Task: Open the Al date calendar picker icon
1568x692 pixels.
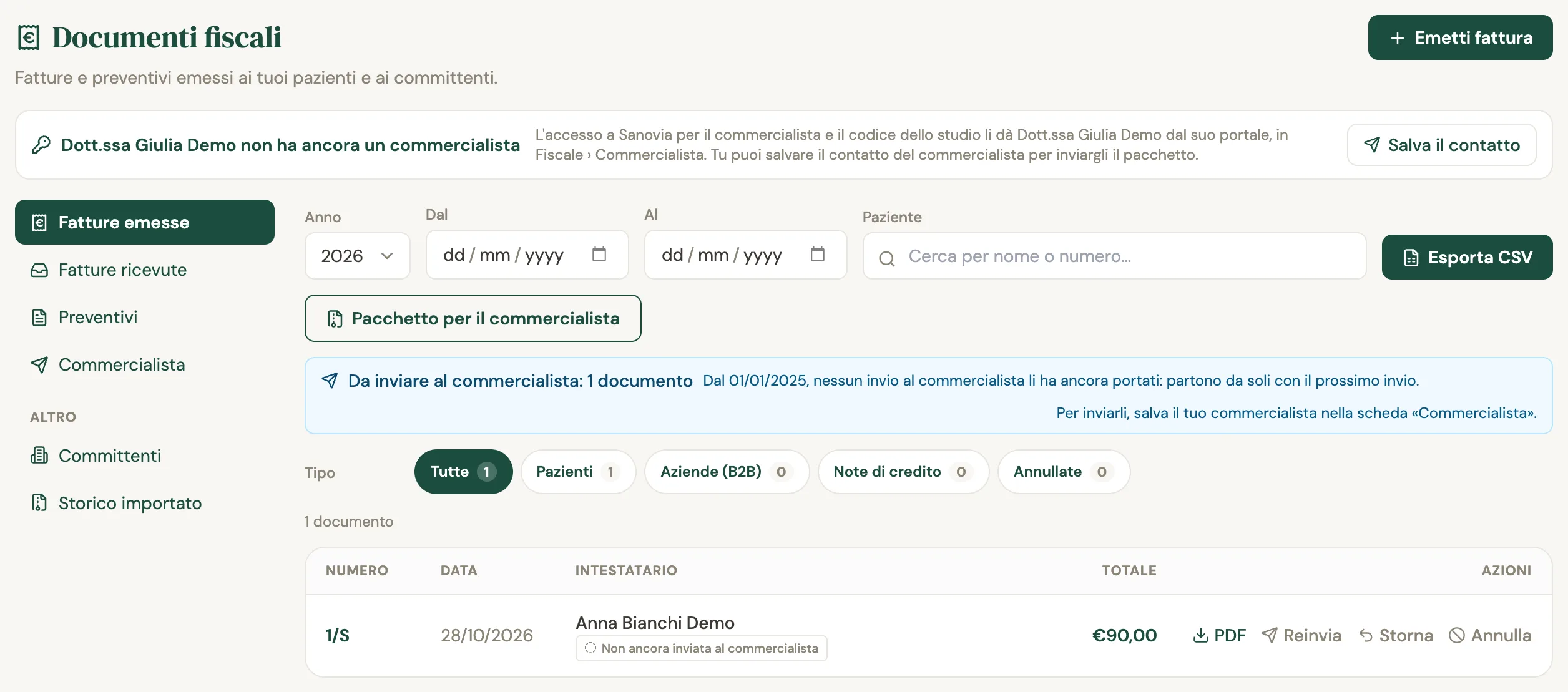Action: 818,254
